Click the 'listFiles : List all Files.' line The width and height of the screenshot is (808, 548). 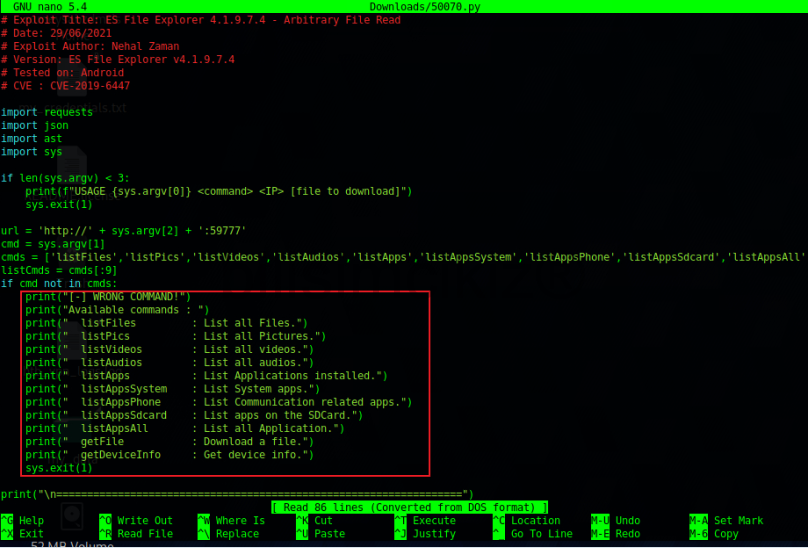(x=166, y=323)
